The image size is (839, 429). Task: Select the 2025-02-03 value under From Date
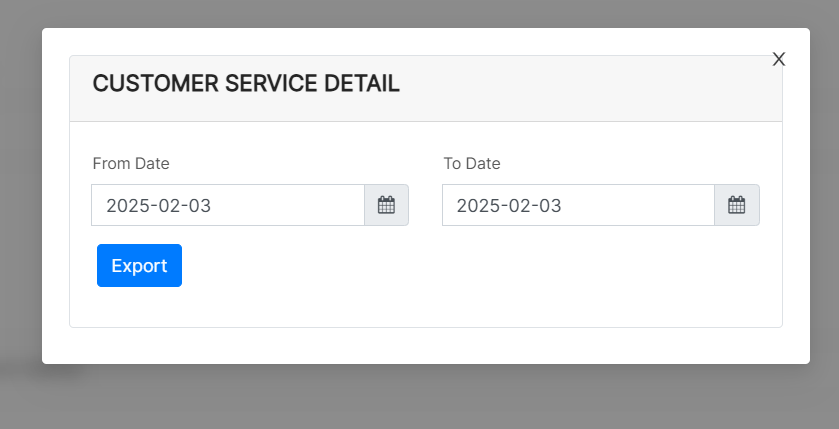pos(159,206)
